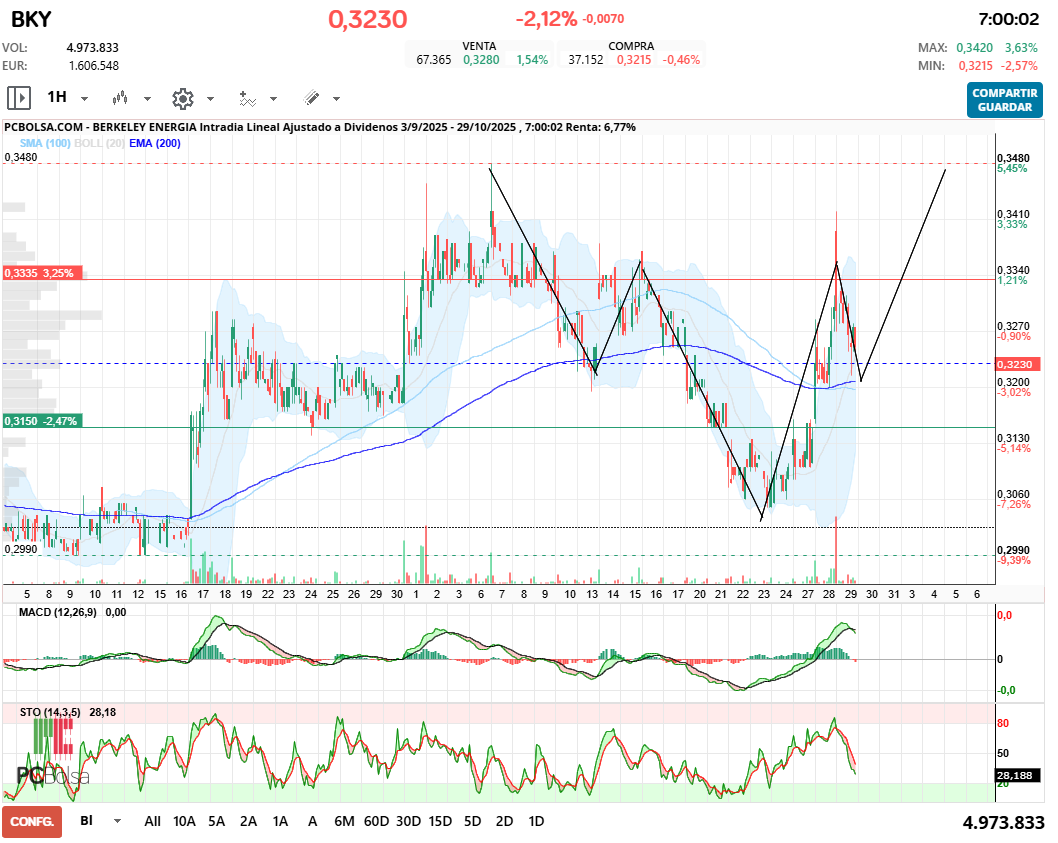Select the 6M time range

(344, 821)
